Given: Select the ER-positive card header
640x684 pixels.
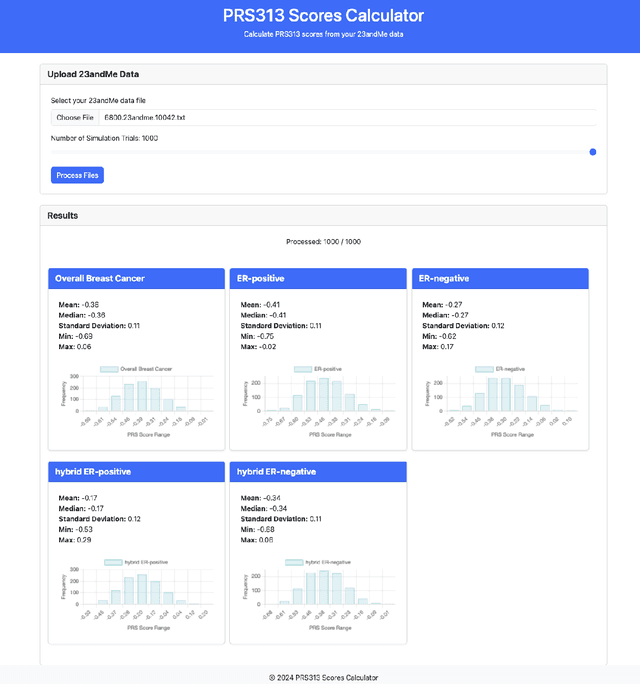Looking at the screenshot, I should click(318, 279).
